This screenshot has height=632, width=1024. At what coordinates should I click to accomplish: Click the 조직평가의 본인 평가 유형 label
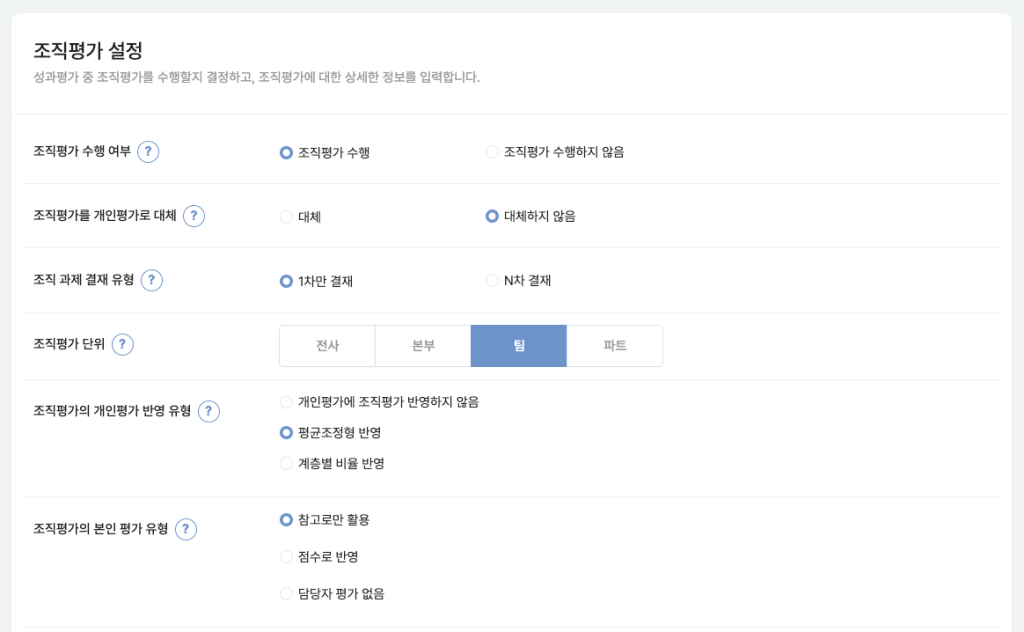[x=101, y=529]
